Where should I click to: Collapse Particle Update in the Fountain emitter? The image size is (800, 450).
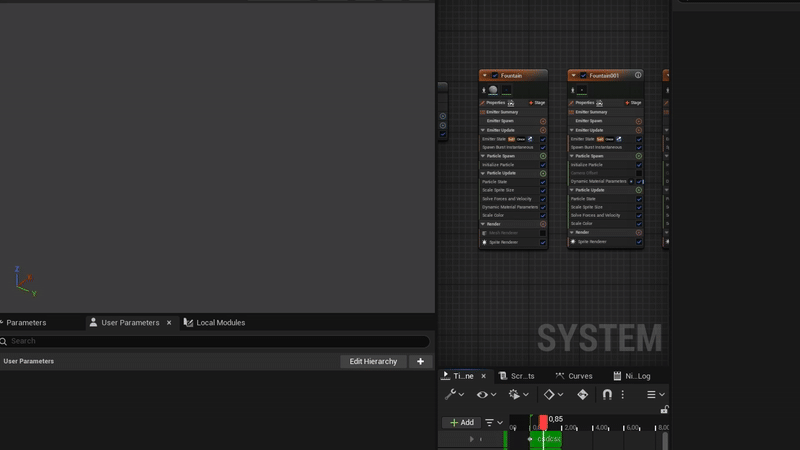tap(483, 173)
